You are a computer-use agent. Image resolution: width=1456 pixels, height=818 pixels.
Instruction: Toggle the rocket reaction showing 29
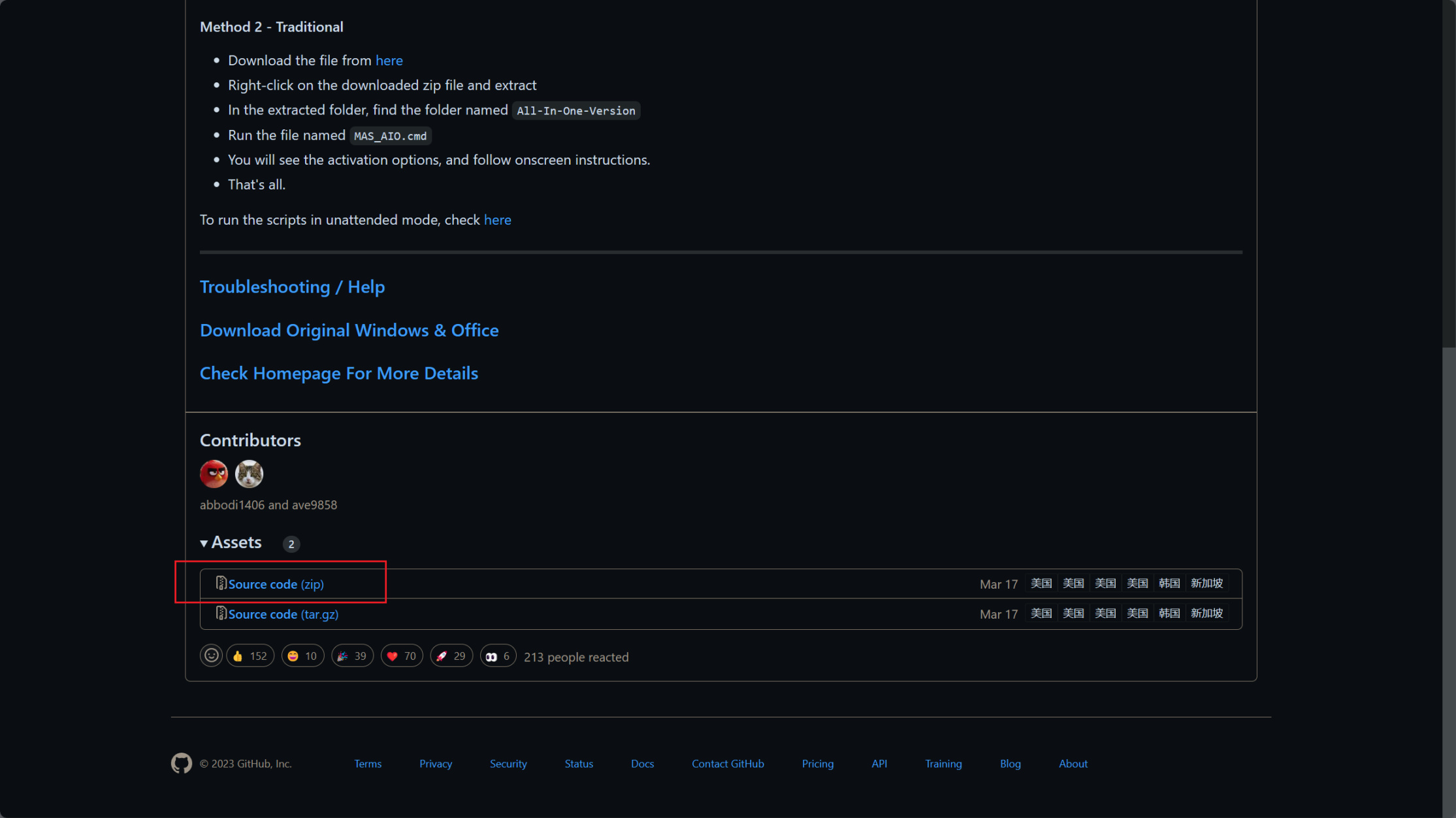(451, 656)
